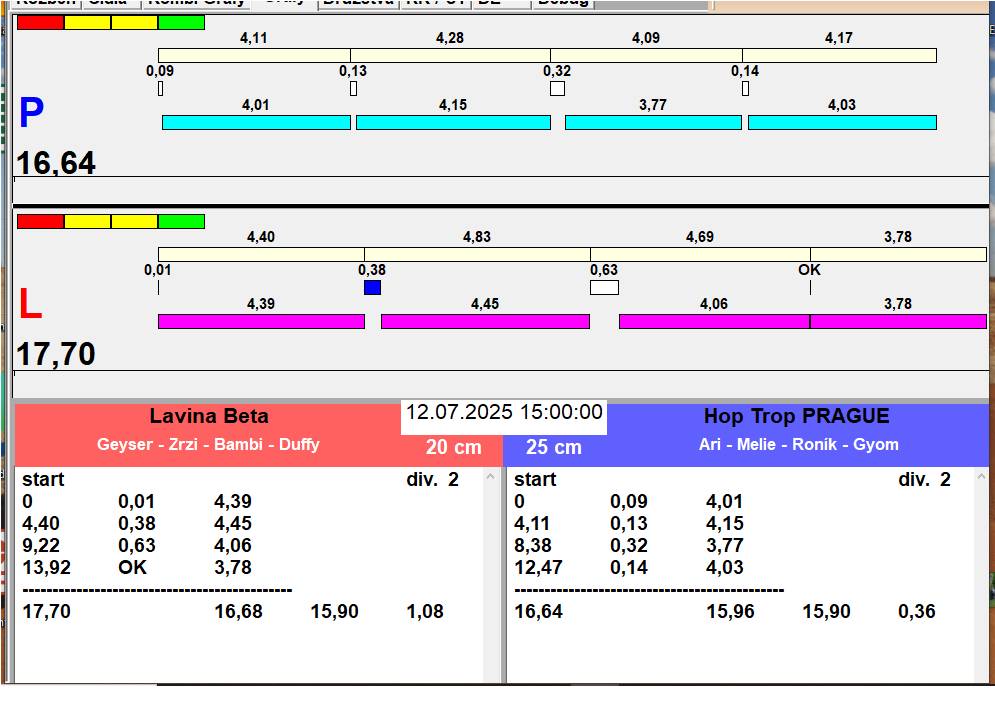This screenshot has width=995, height=701.
Task: Click the blue pass marker under 0,38
Action: tap(372, 287)
